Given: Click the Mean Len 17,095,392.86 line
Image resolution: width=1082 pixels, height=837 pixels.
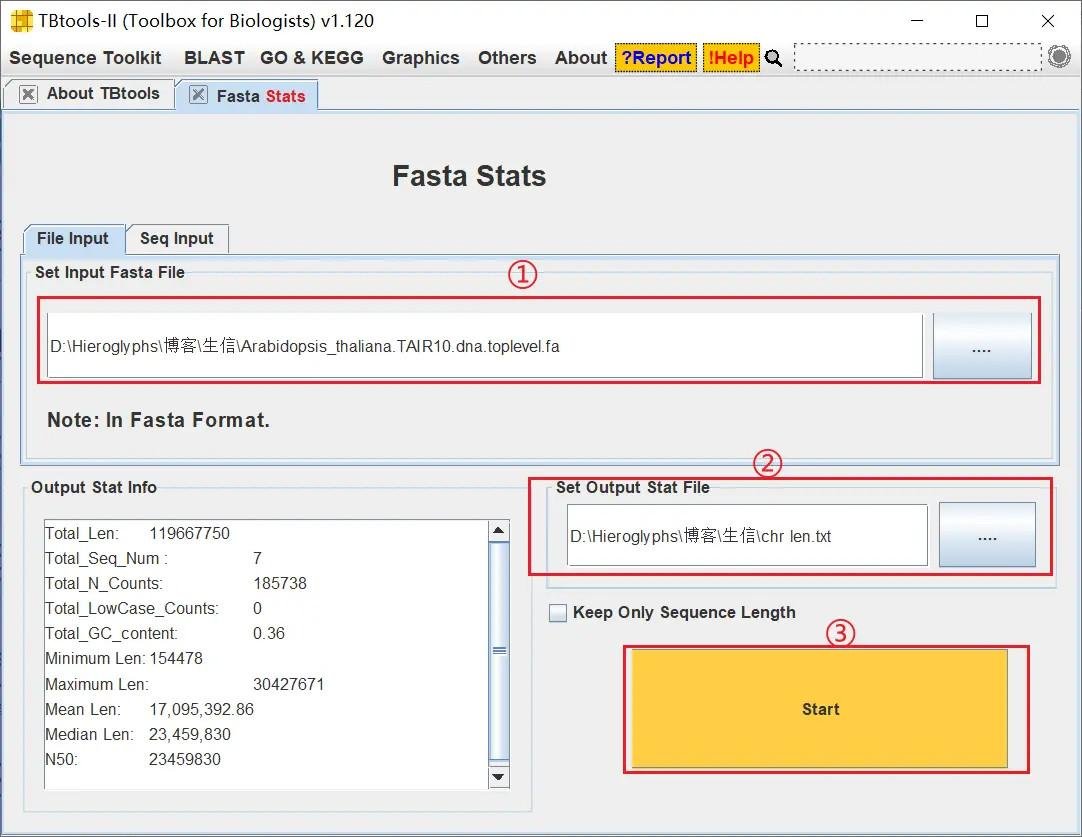Looking at the screenshot, I should 149,709.
